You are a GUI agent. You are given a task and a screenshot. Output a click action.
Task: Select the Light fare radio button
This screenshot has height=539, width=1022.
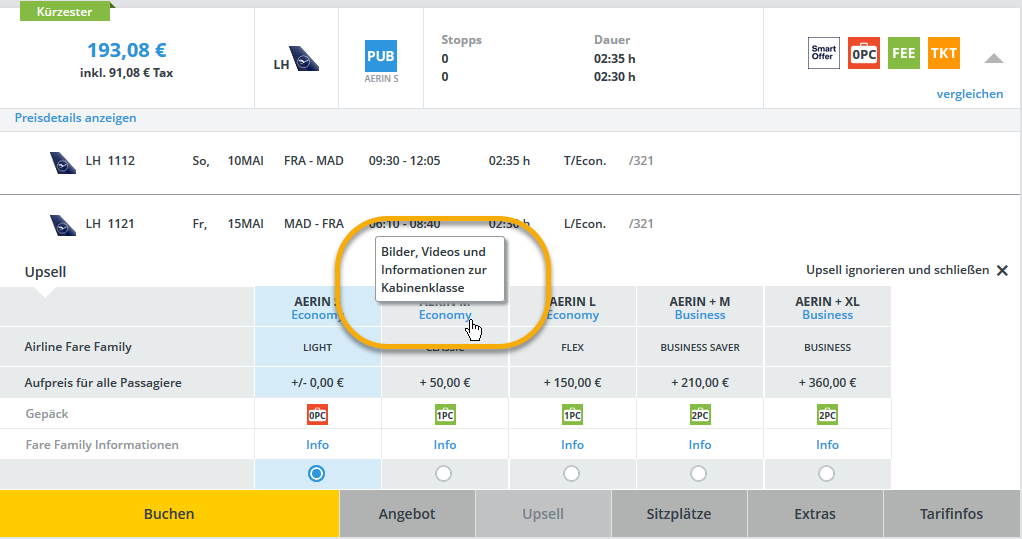coord(317,474)
